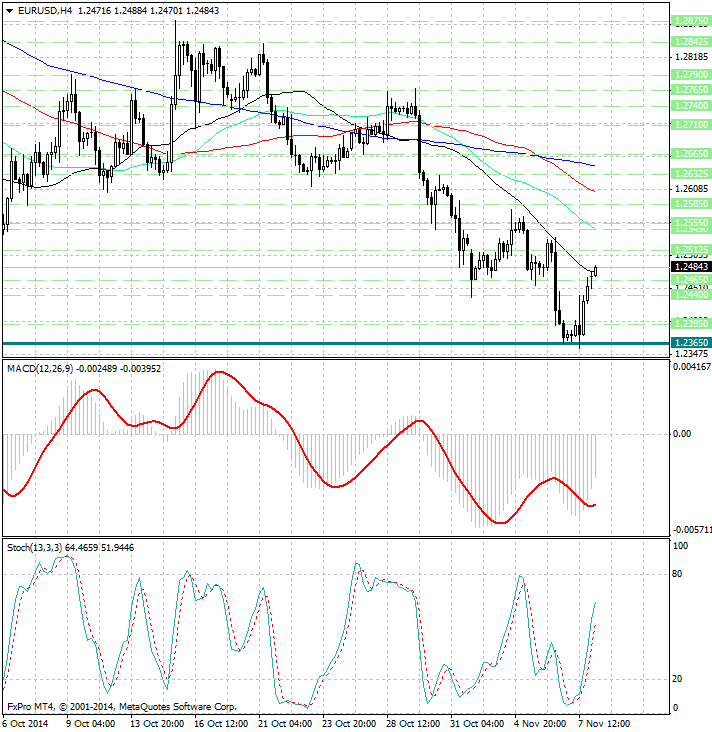
Task: Click the 28 Oct 12:00 time label
Action: click(x=412, y=723)
